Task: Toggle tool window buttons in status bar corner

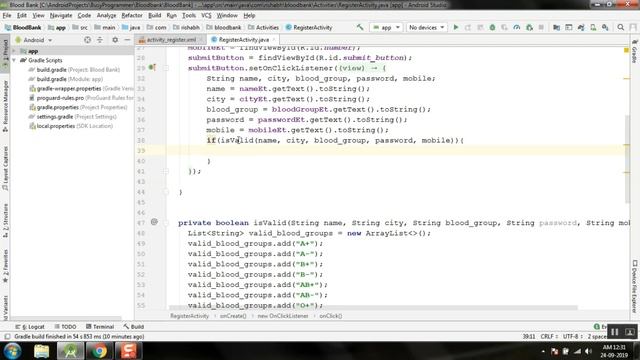Action: tap(7, 337)
